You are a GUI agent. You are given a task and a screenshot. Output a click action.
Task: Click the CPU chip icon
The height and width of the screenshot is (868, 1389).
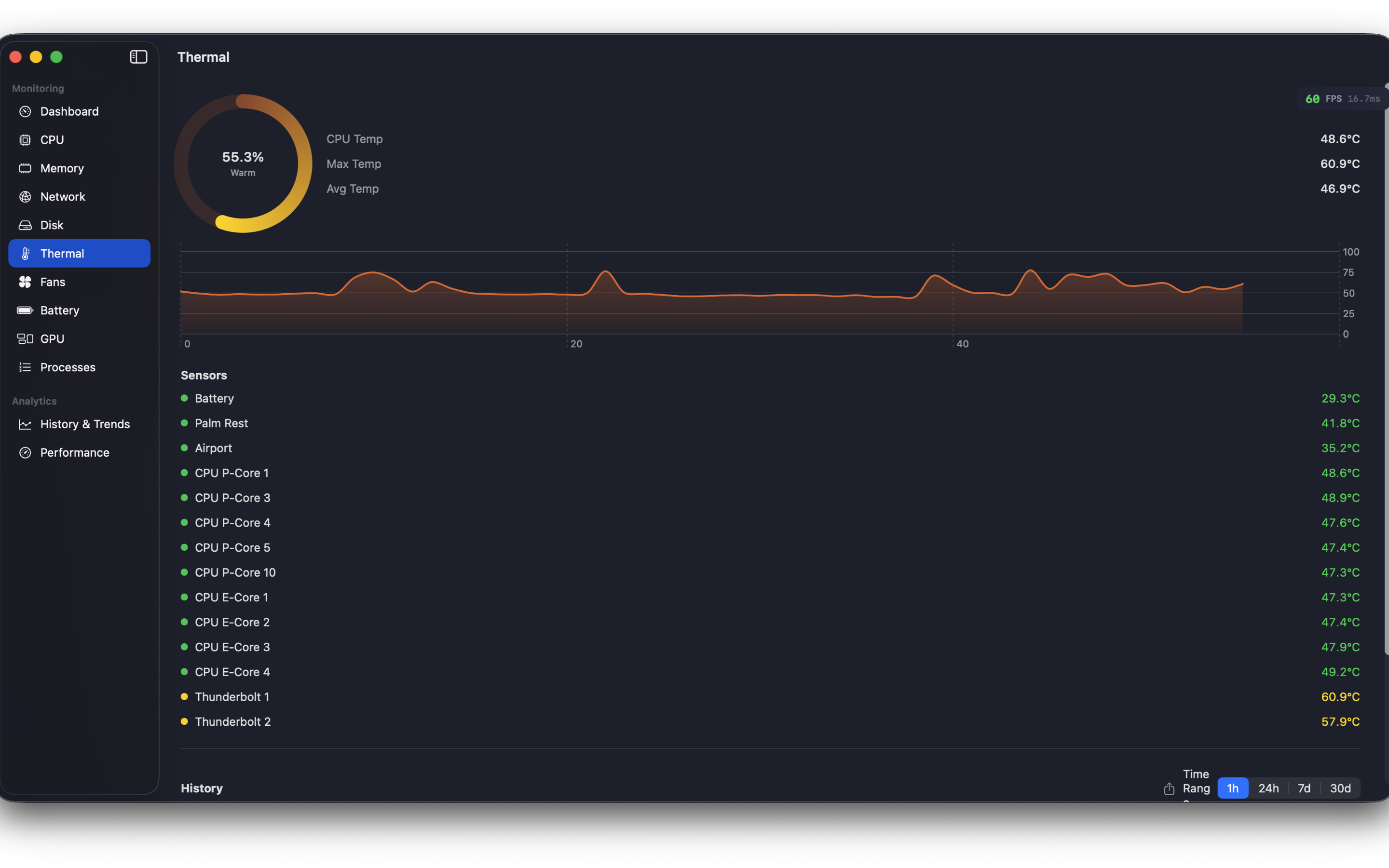[25, 140]
